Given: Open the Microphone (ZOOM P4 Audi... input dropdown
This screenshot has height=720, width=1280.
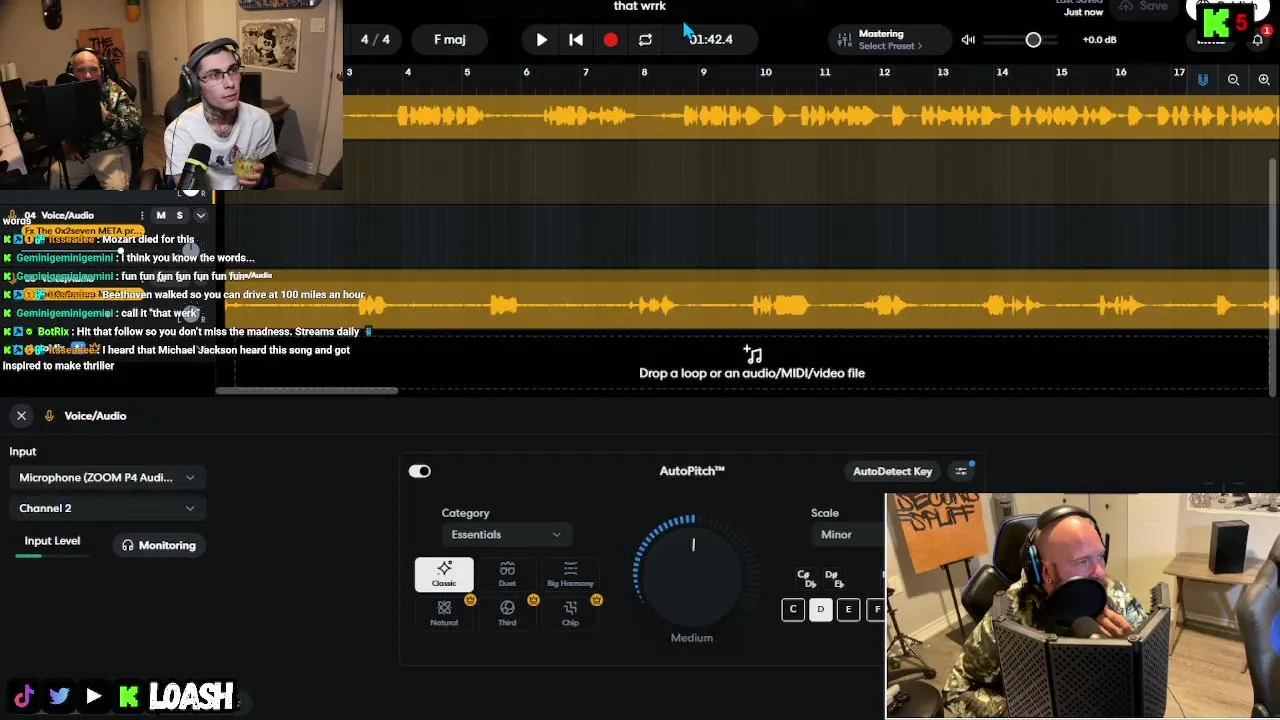Looking at the screenshot, I should pyautogui.click(x=107, y=478).
